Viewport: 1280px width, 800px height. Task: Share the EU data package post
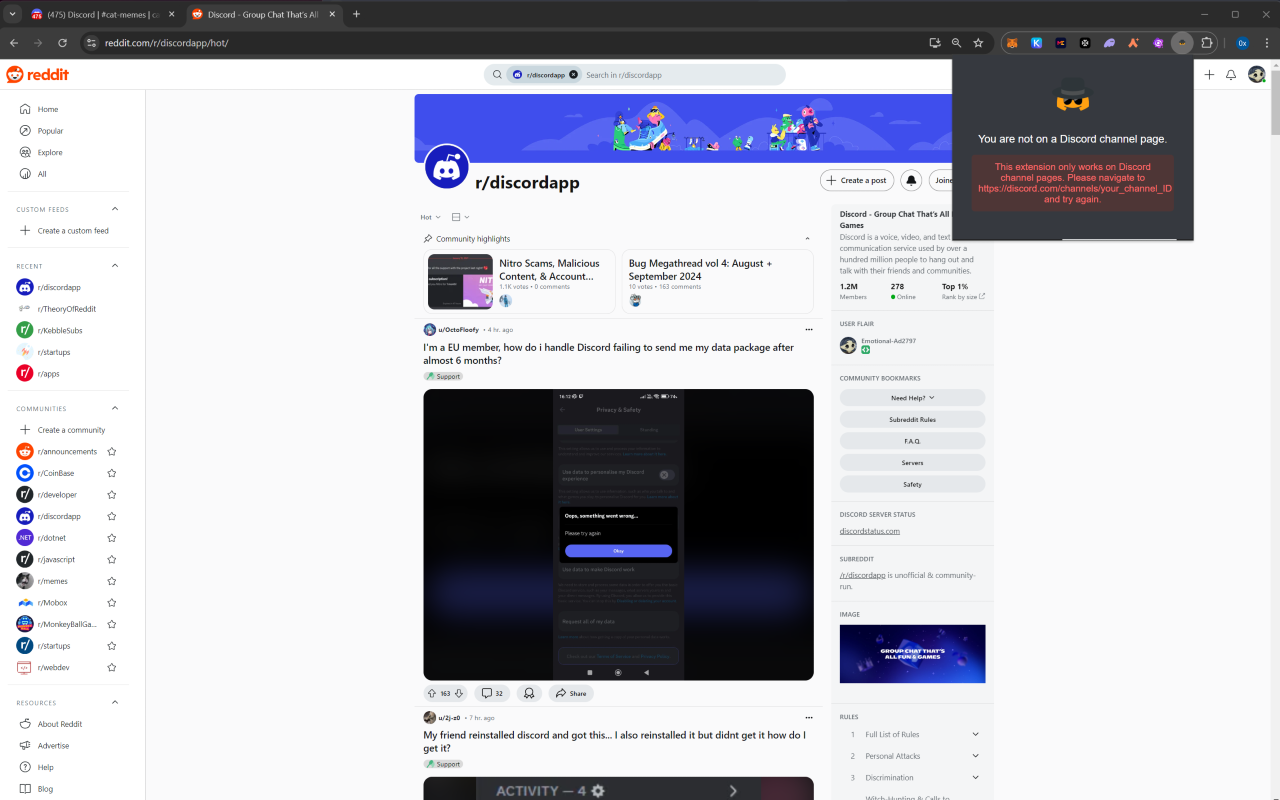571,693
